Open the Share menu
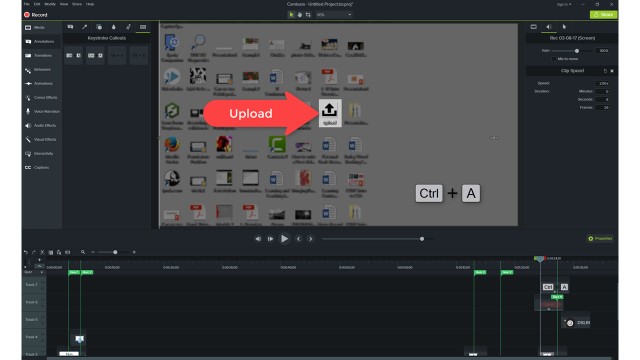 click(x=77, y=4)
